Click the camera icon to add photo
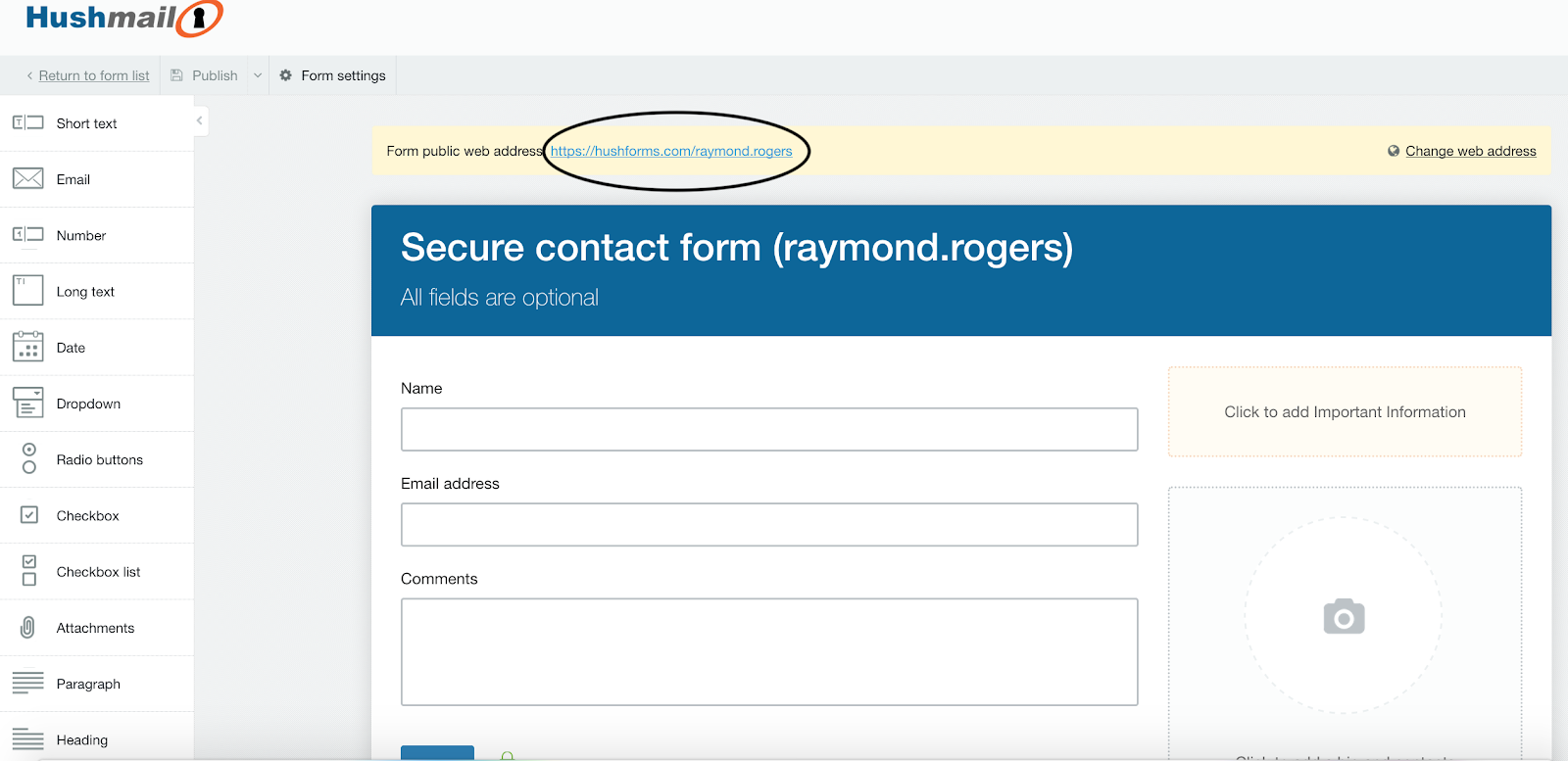The image size is (1568, 761). (x=1344, y=617)
